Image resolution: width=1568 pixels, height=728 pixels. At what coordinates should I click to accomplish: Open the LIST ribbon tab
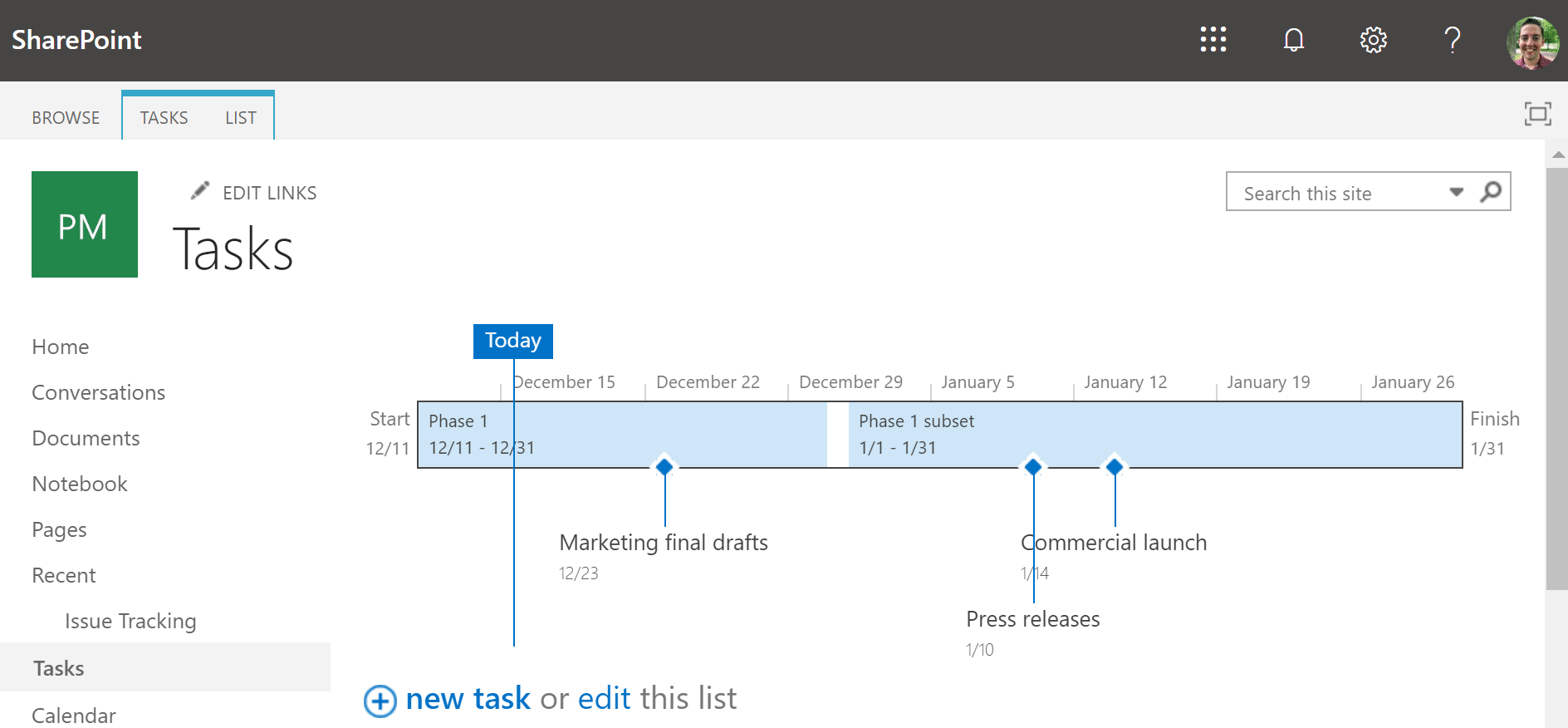(241, 118)
